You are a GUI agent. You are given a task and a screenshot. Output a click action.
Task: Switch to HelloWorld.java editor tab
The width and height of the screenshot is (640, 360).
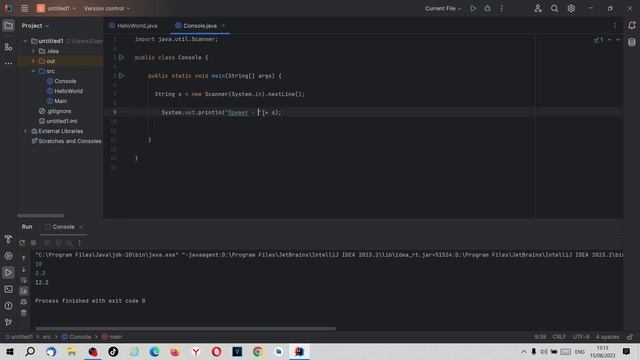pos(133,26)
